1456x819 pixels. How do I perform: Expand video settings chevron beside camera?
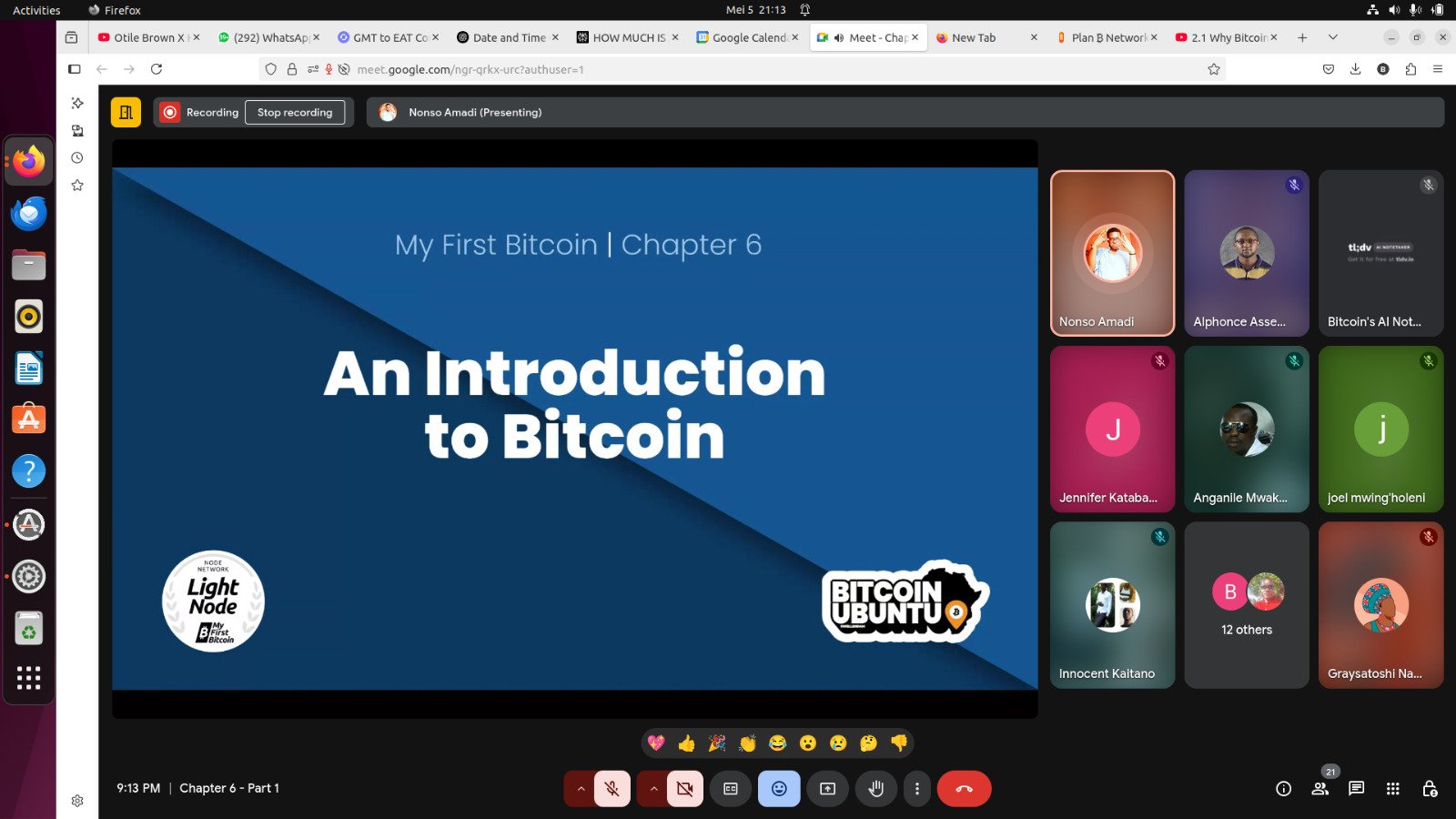[x=653, y=789]
